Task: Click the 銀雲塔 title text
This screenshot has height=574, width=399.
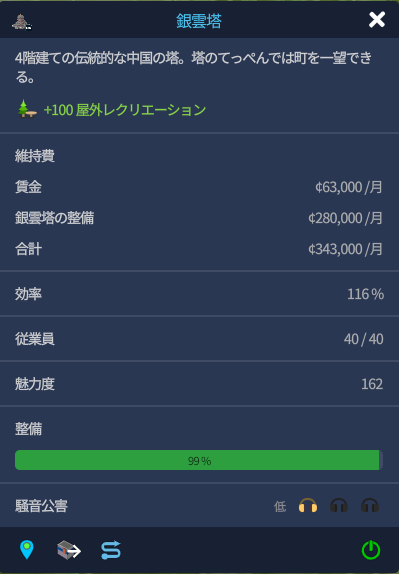Action: pos(199,21)
